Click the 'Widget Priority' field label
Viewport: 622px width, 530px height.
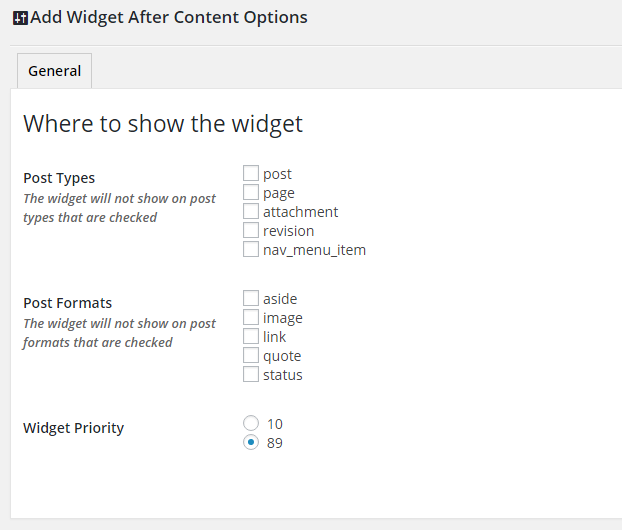[73, 428]
